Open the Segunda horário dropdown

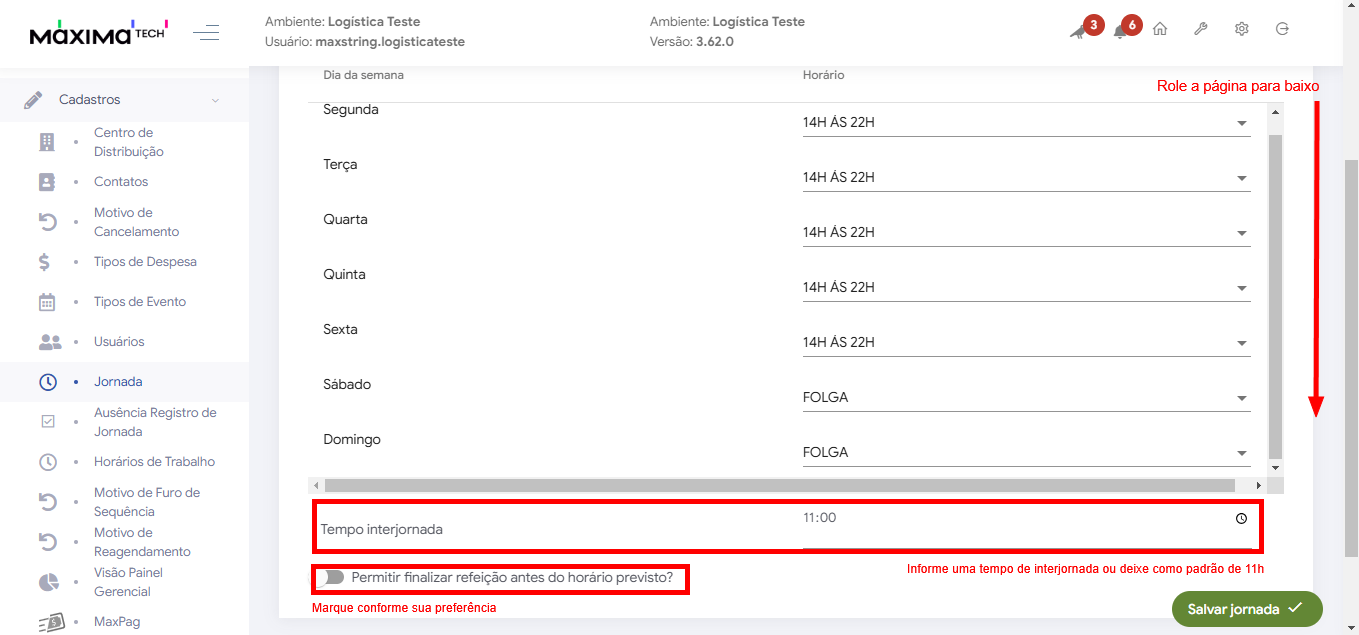[1026, 123]
